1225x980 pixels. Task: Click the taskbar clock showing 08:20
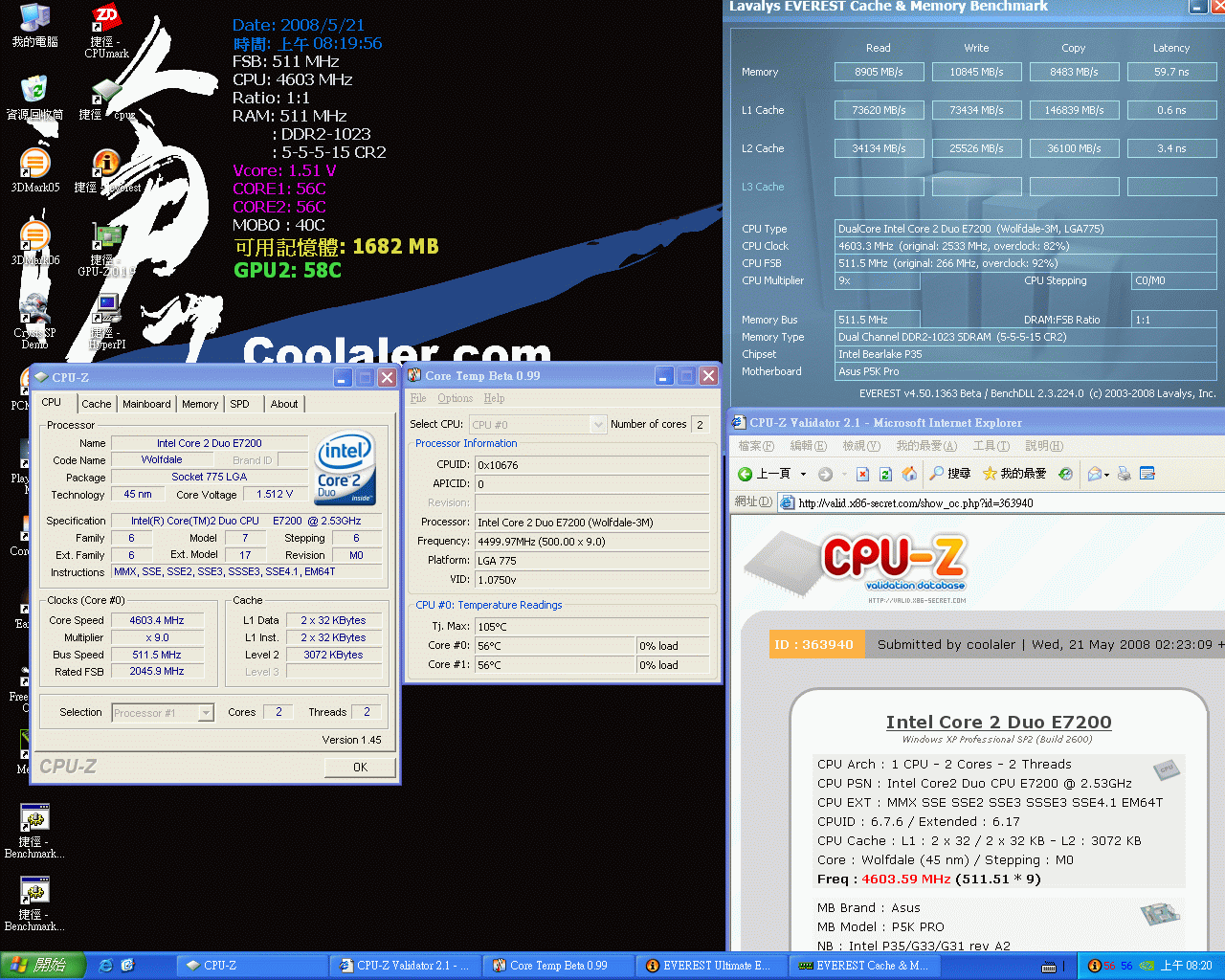point(1186,966)
